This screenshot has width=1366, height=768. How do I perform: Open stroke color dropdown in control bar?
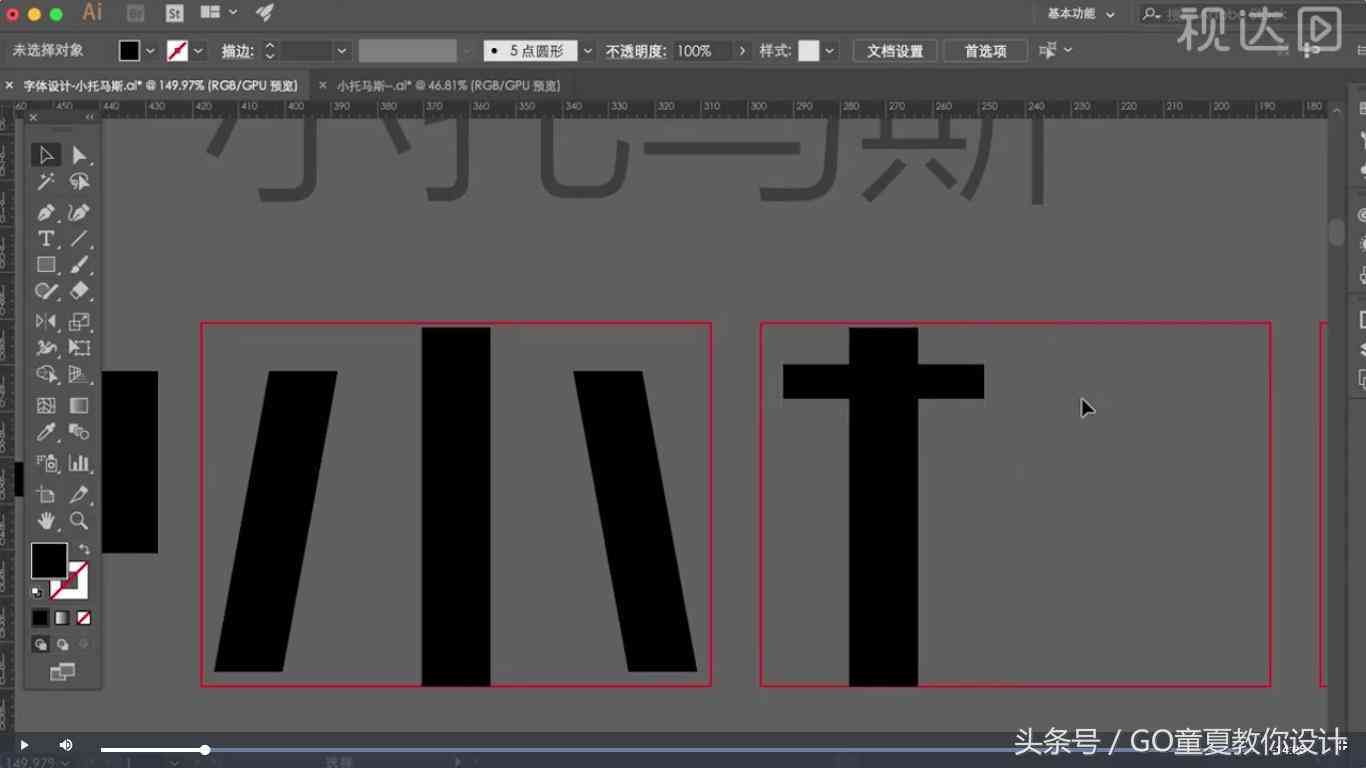point(198,51)
